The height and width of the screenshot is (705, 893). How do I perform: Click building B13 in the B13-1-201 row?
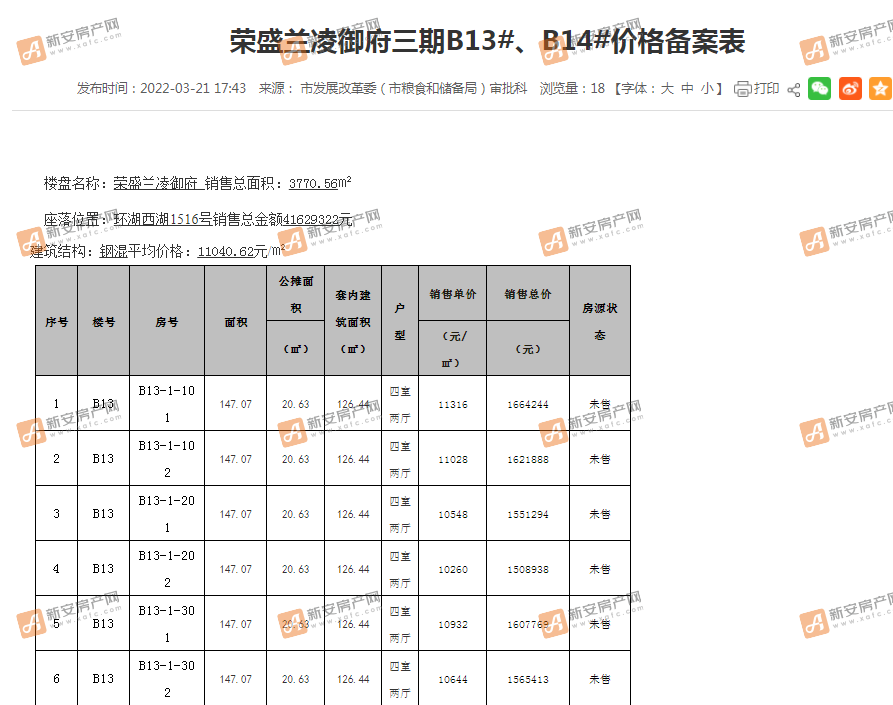click(x=103, y=514)
